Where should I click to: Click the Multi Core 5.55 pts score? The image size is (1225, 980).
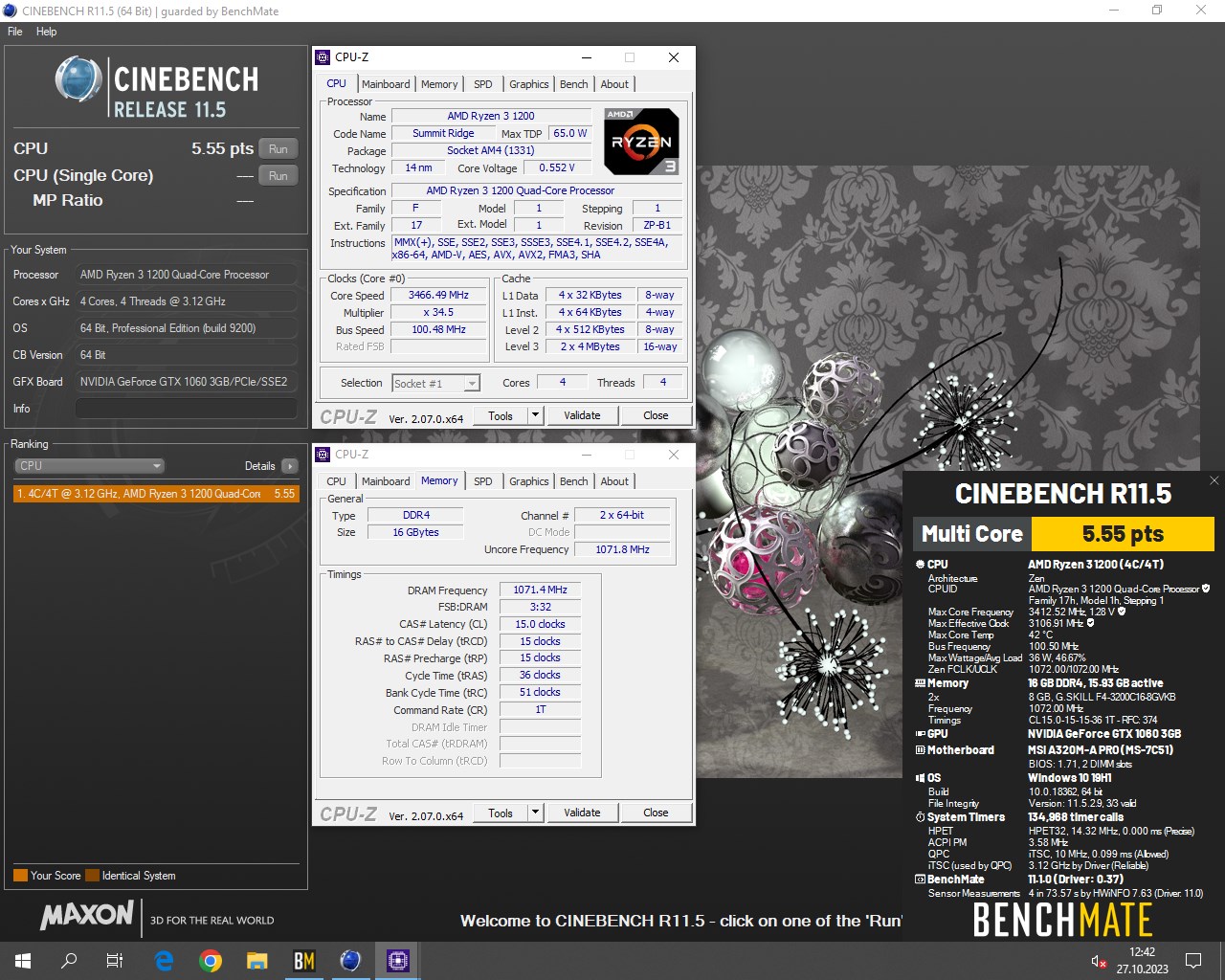[x=1123, y=534]
